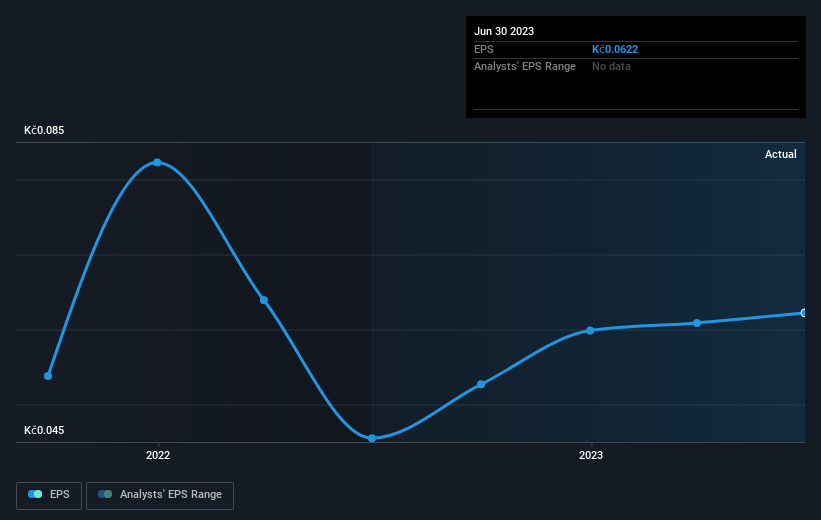Click the Kč0.0622 EPS value in tooltip
Image resolution: width=821 pixels, height=520 pixels.
pos(615,49)
